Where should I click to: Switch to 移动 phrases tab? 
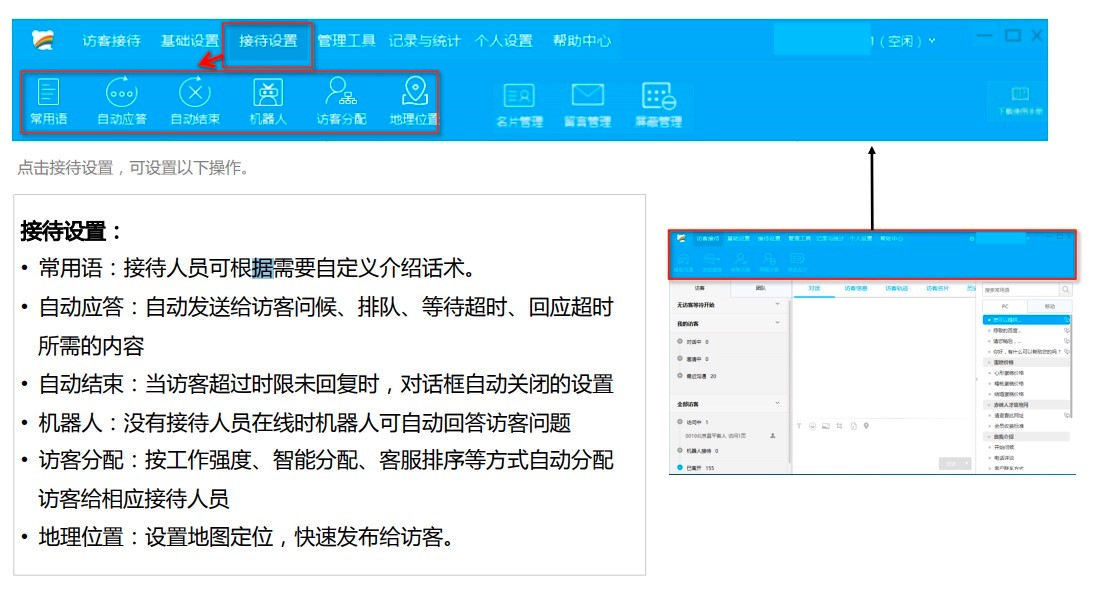(x=1049, y=306)
